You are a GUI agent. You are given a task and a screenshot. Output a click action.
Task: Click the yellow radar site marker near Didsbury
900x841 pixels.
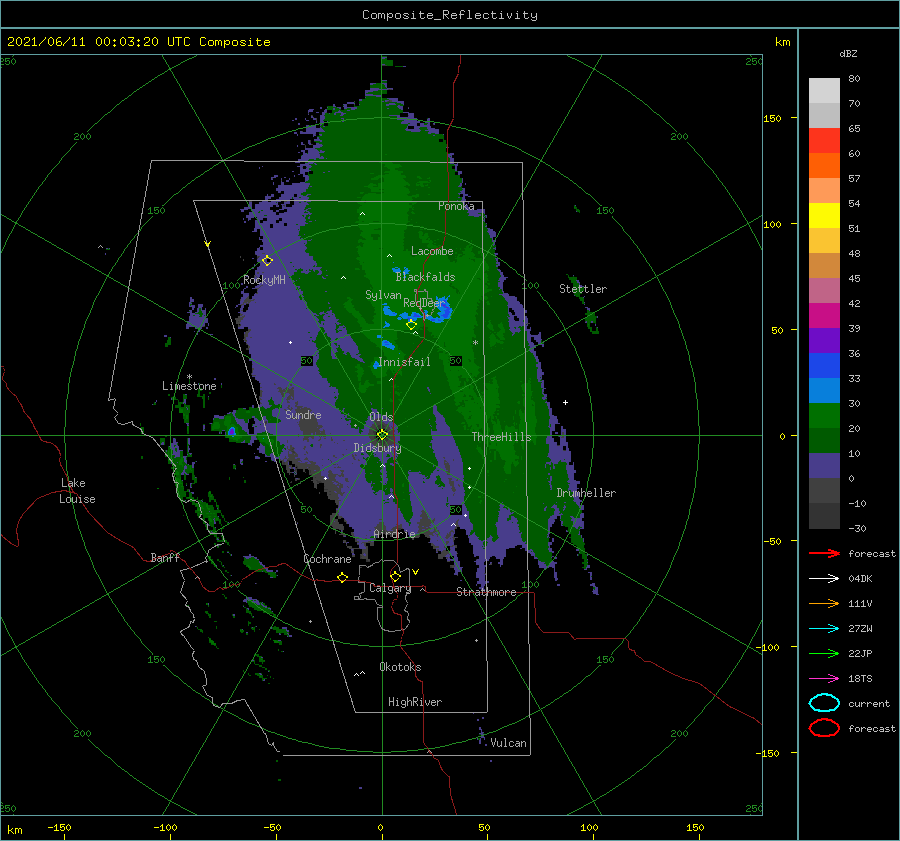coord(382,435)
